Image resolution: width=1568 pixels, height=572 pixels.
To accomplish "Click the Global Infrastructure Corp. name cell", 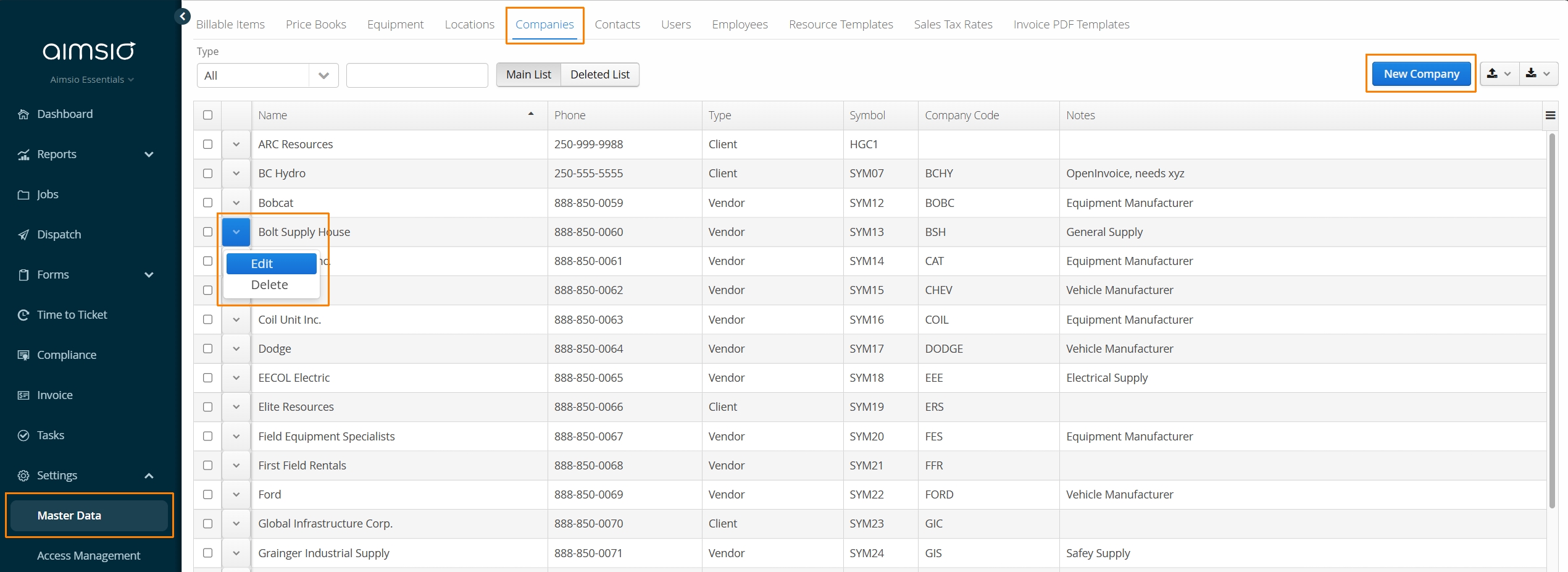I will pyautogui.click(x=399, y=523).
